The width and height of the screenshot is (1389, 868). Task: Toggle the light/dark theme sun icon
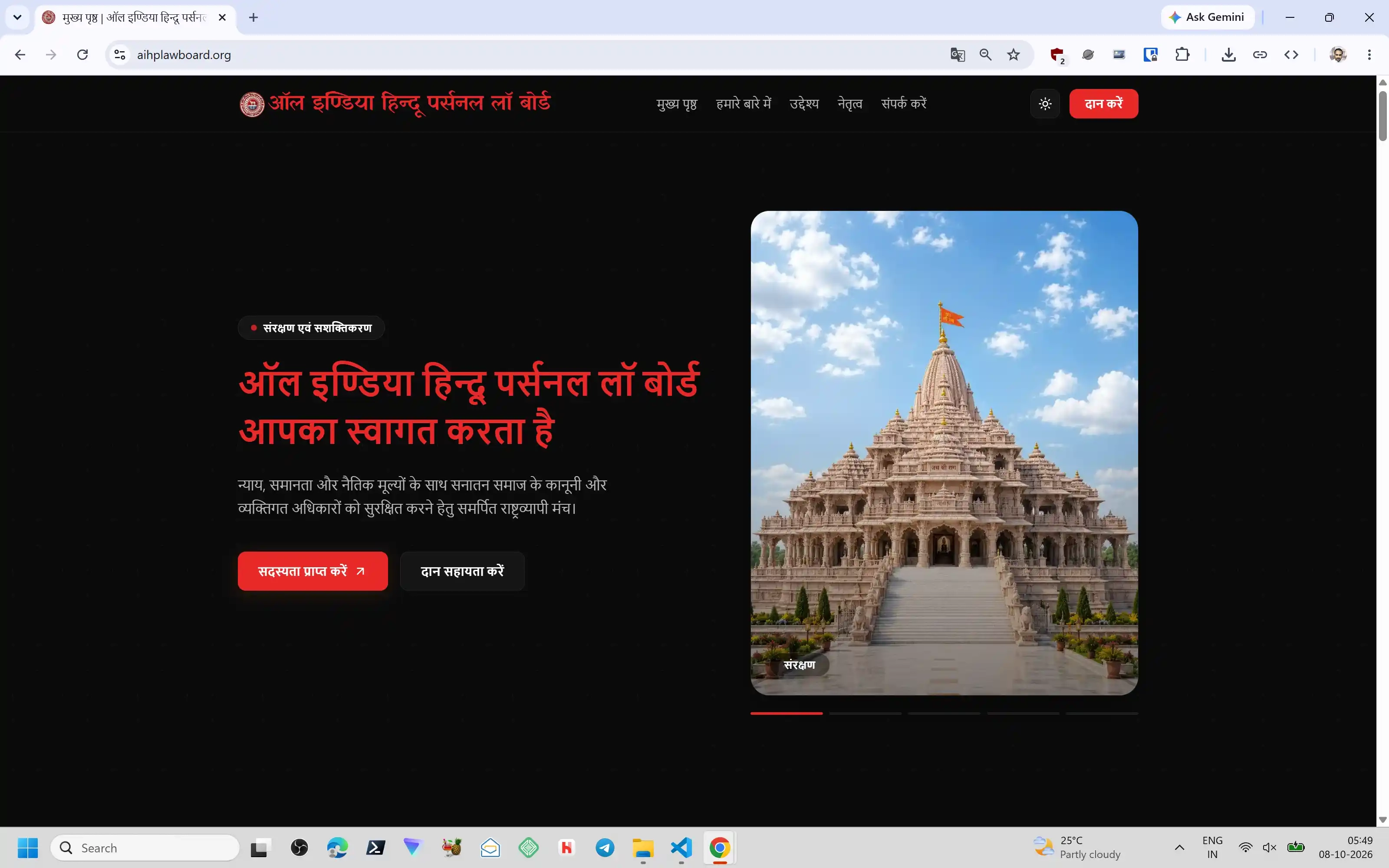tap(1045, 104)
